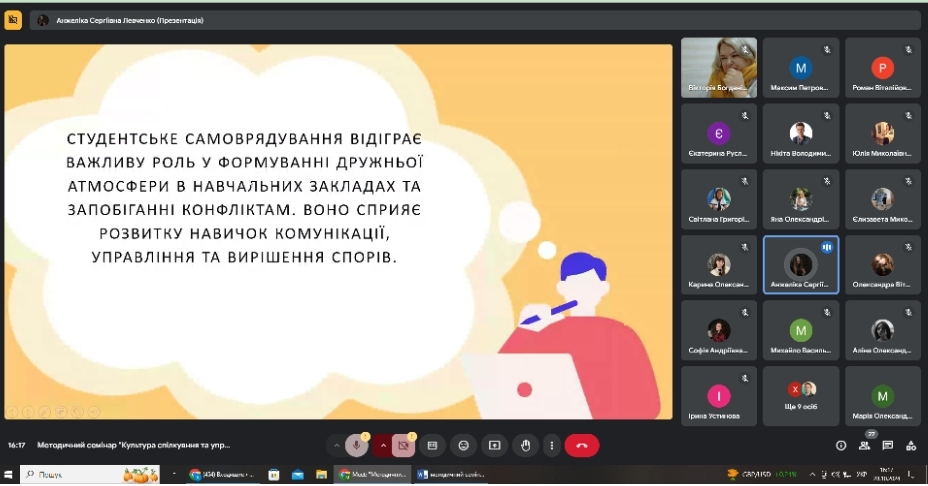The height and width of the screenshot is (486, 928).
Task: Open the chat messages panel icon
Action: pyautogui.click(x=887, y=445)
